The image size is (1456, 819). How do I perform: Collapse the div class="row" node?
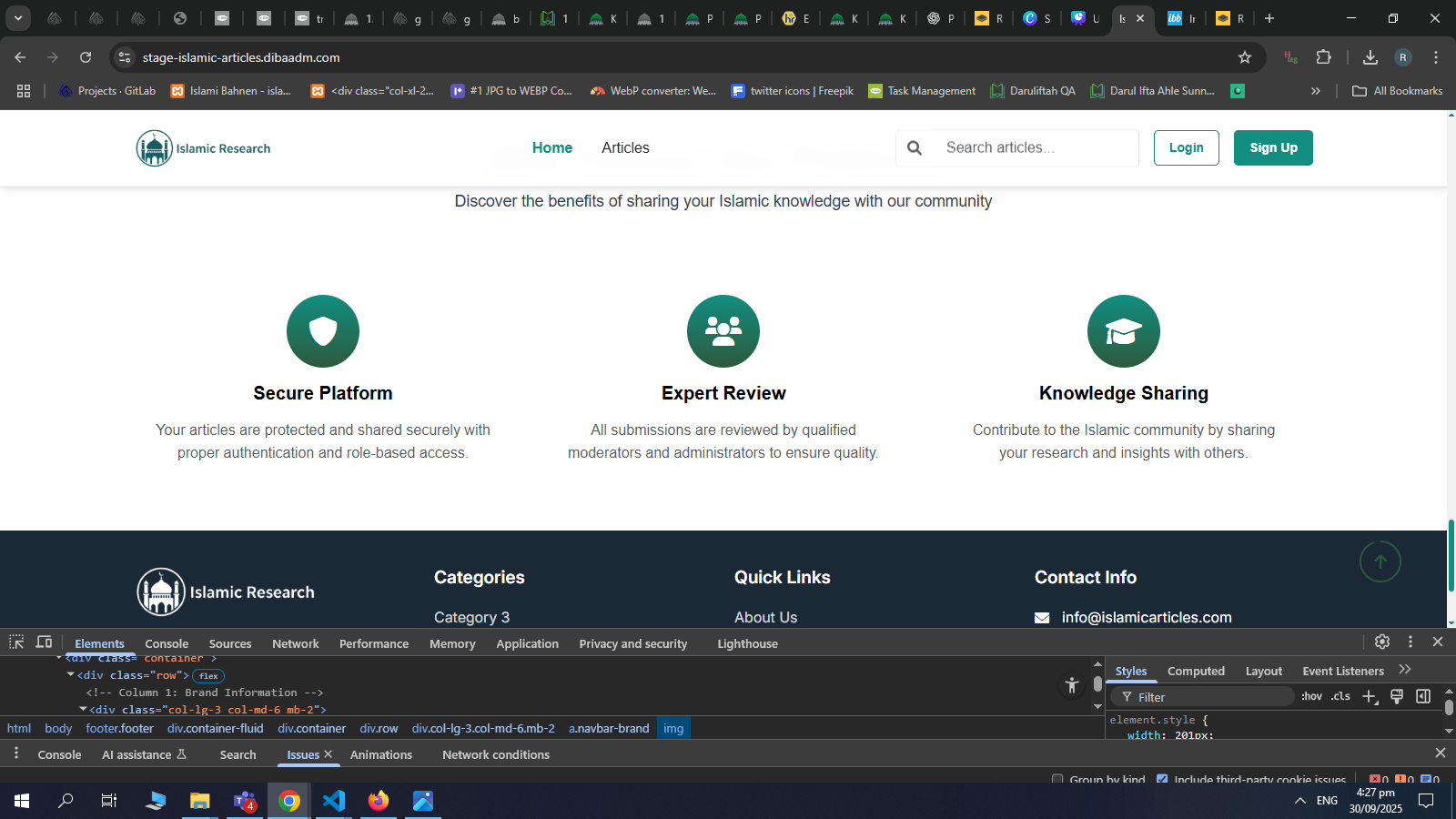(x=71, y=675)
